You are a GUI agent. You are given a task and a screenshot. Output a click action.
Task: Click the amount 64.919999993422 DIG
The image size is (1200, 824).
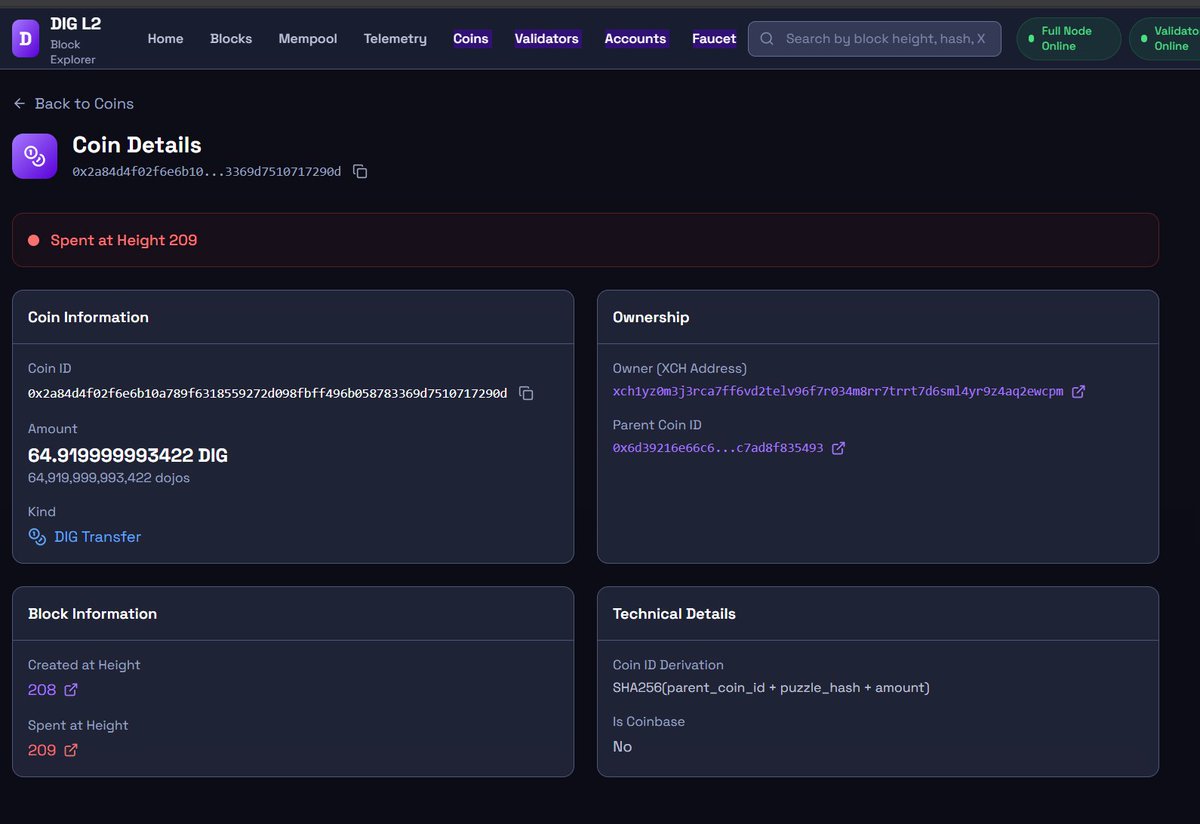(128, 456)
